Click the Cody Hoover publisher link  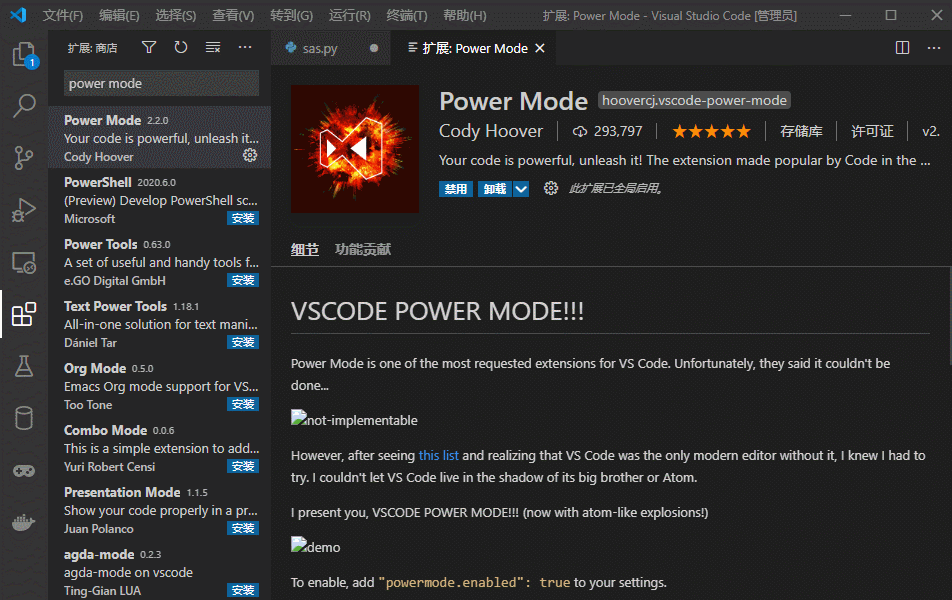(491, 131)
